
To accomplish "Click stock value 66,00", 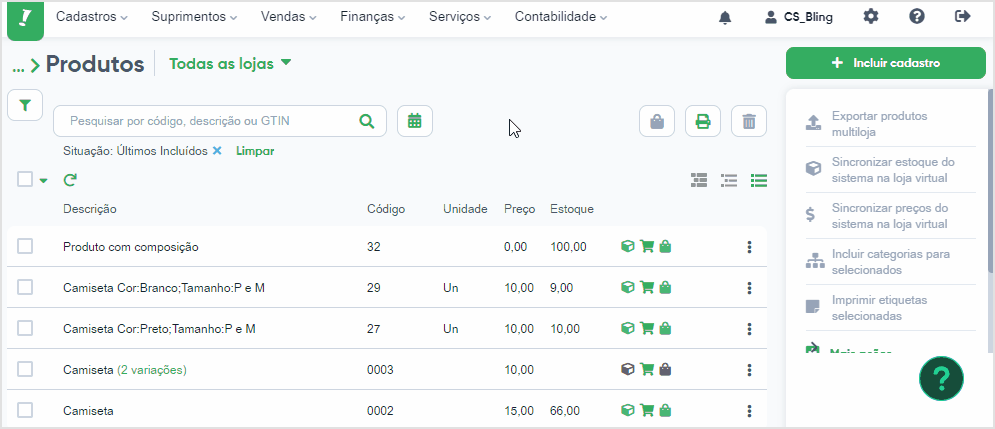I will 565,411.
